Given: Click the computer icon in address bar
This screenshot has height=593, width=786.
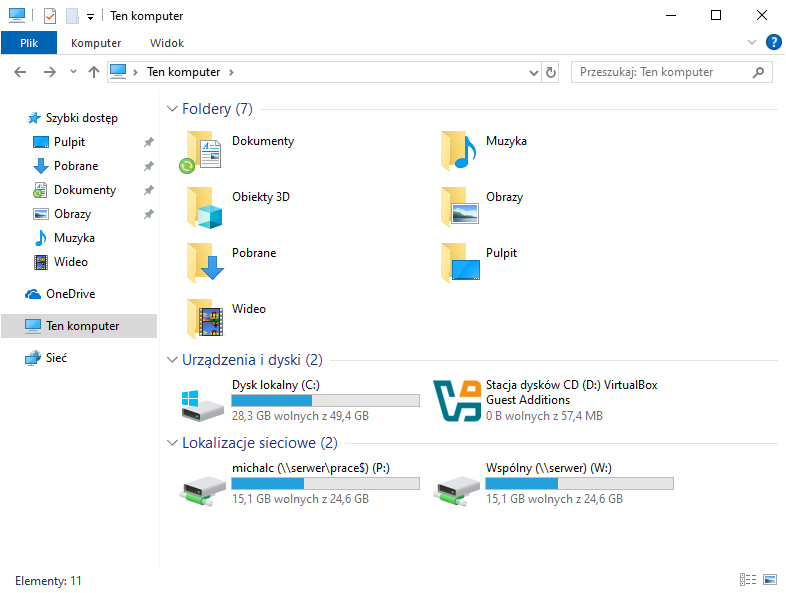Looking at the screenshot, I should tap(118, 72).
